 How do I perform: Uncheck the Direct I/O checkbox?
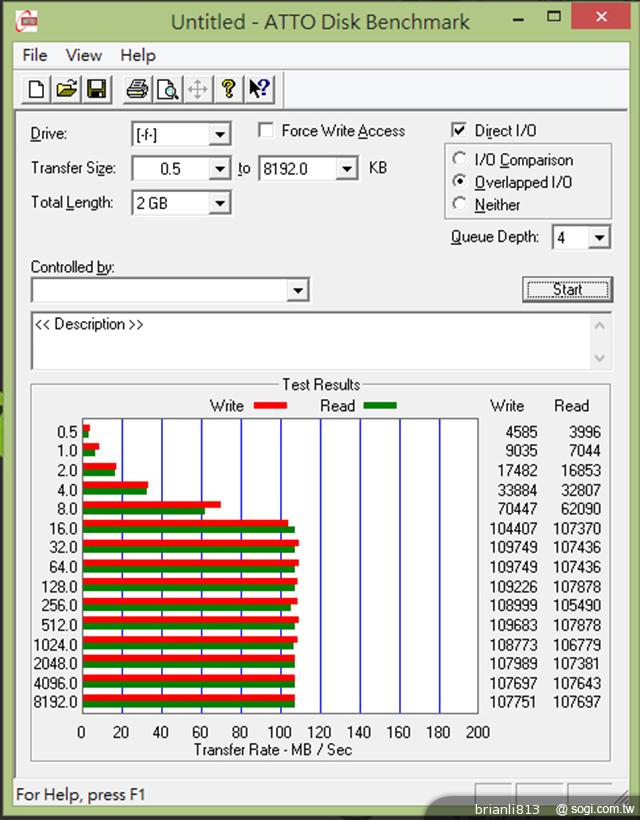(459, 131)
